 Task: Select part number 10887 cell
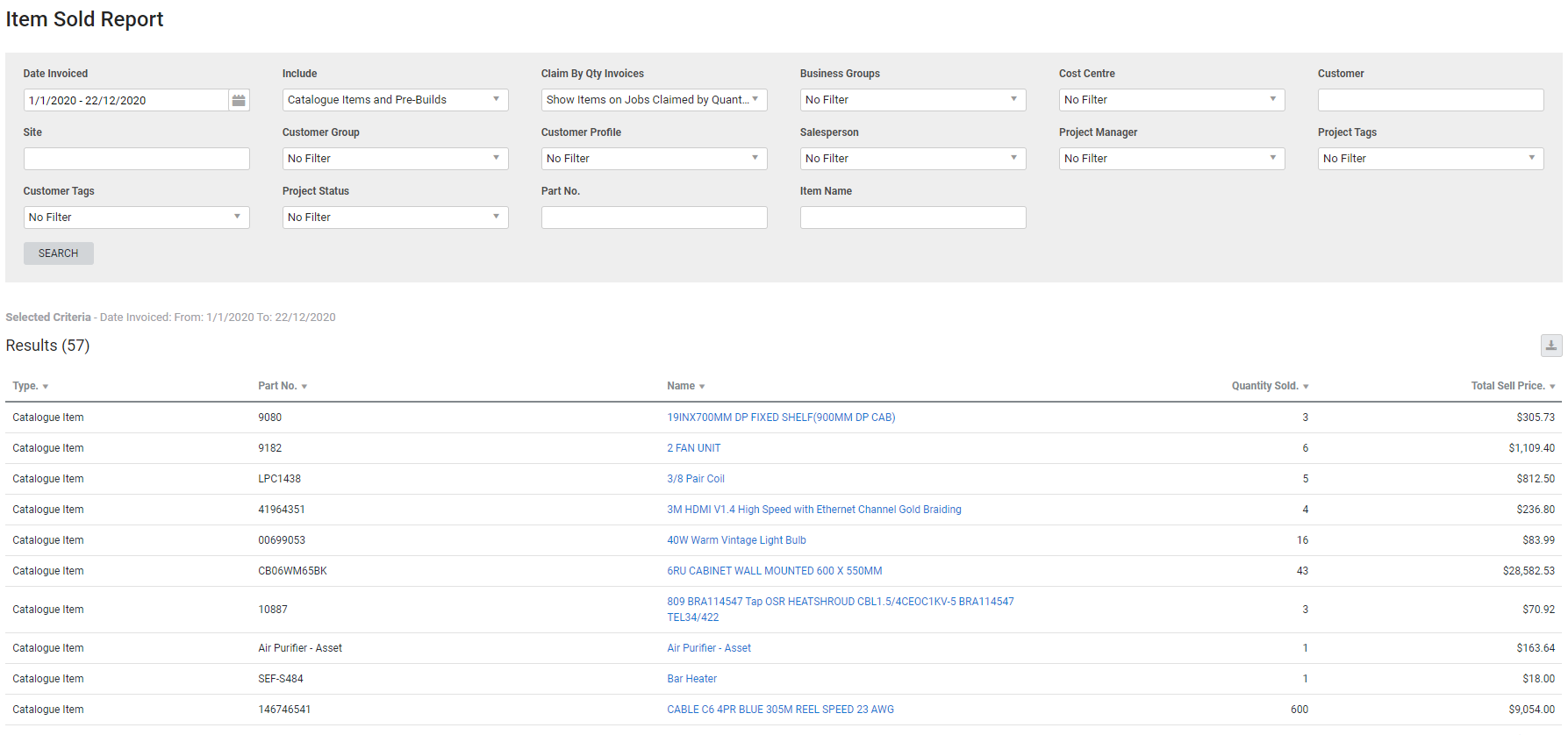click(x=273, y=610)
